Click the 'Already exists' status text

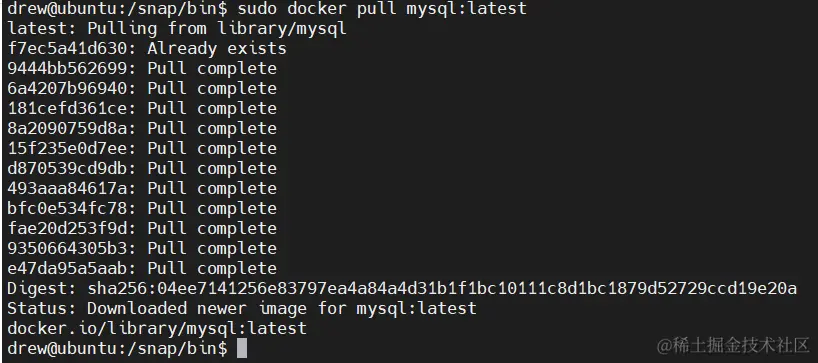tap(216, 49)
